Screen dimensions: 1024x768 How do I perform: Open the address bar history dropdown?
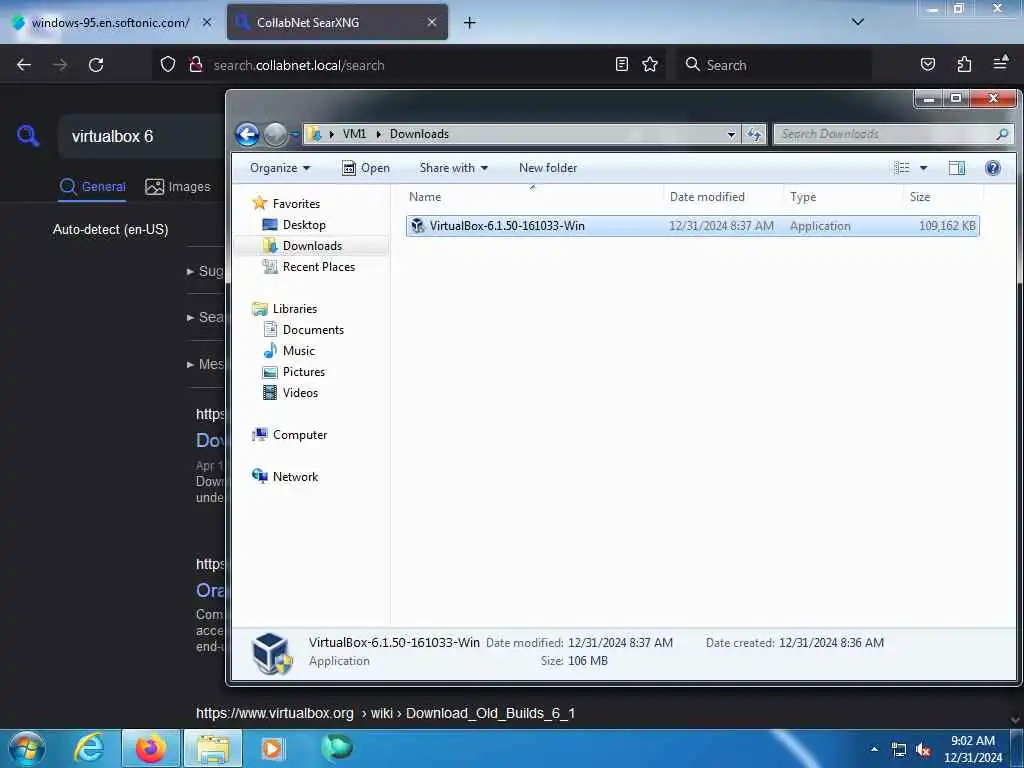(x=731, y=134)
